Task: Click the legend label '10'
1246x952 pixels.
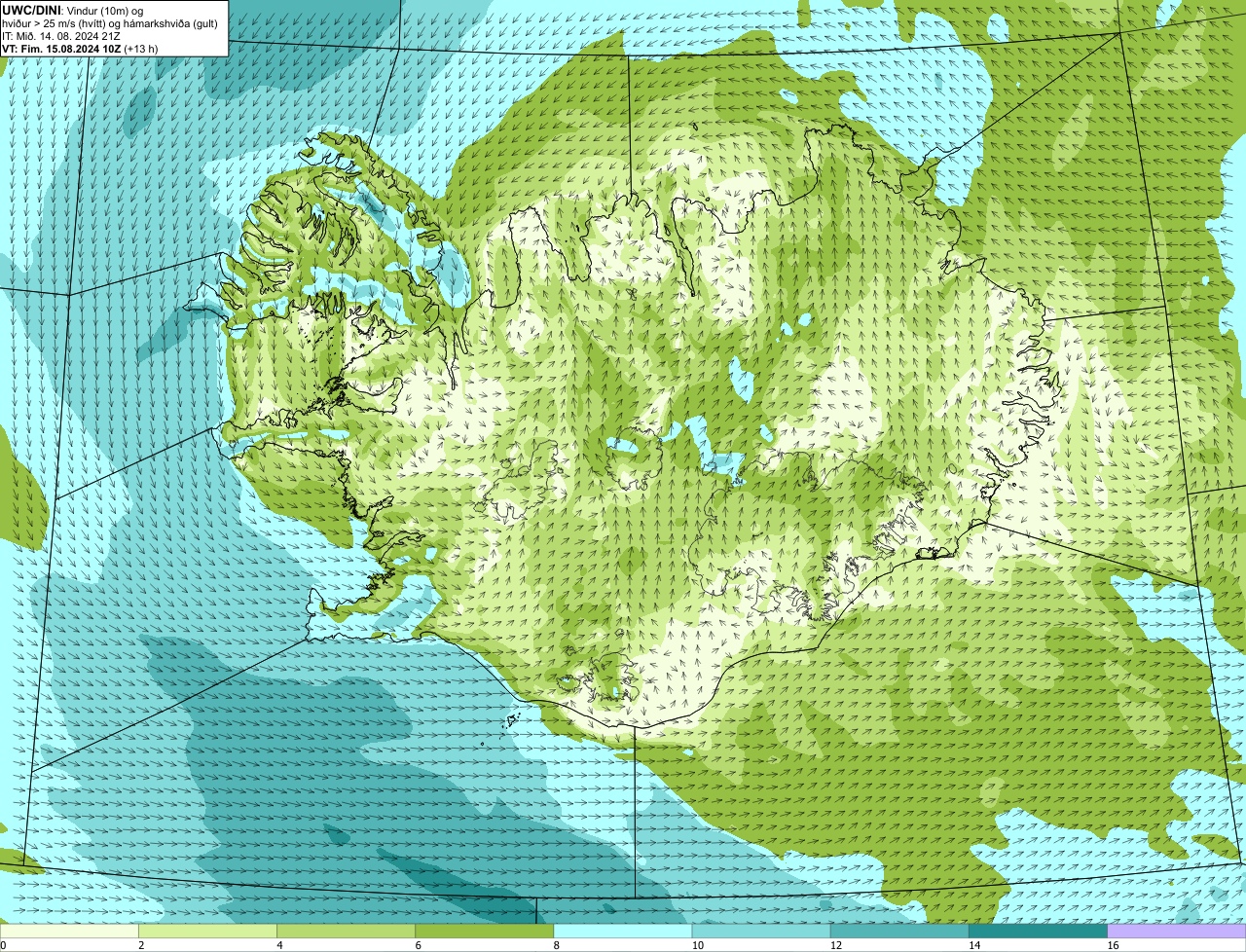Action: coord(697,945)
